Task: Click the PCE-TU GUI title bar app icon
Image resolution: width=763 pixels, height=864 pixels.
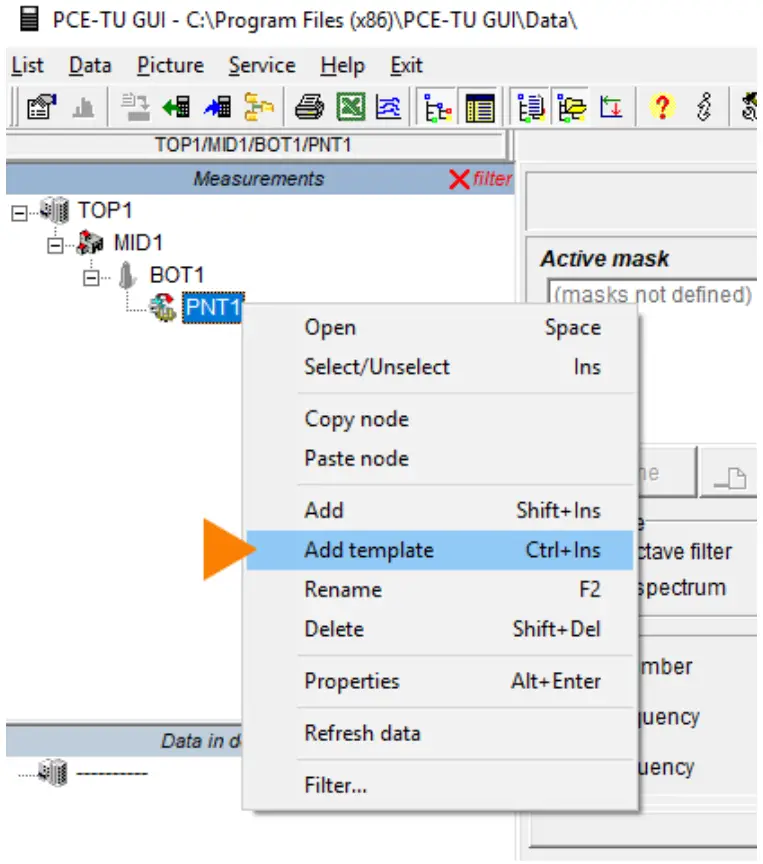Action: tap(29, 18)
